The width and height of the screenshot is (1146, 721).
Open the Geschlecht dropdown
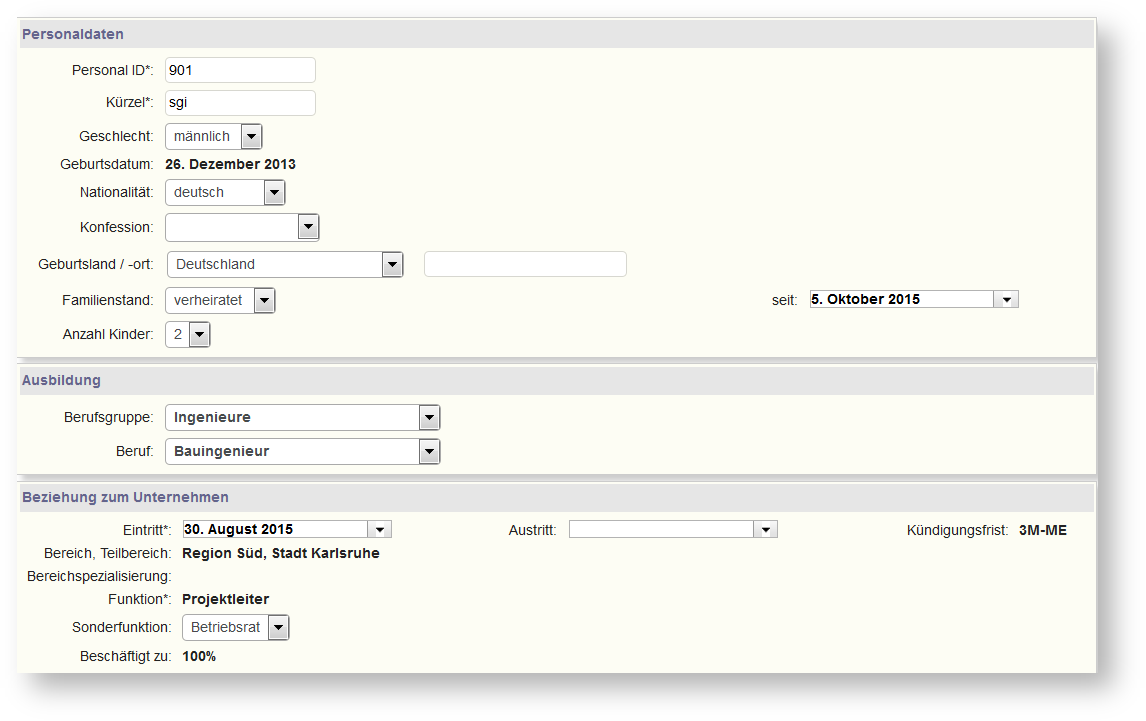pos(251,136)
